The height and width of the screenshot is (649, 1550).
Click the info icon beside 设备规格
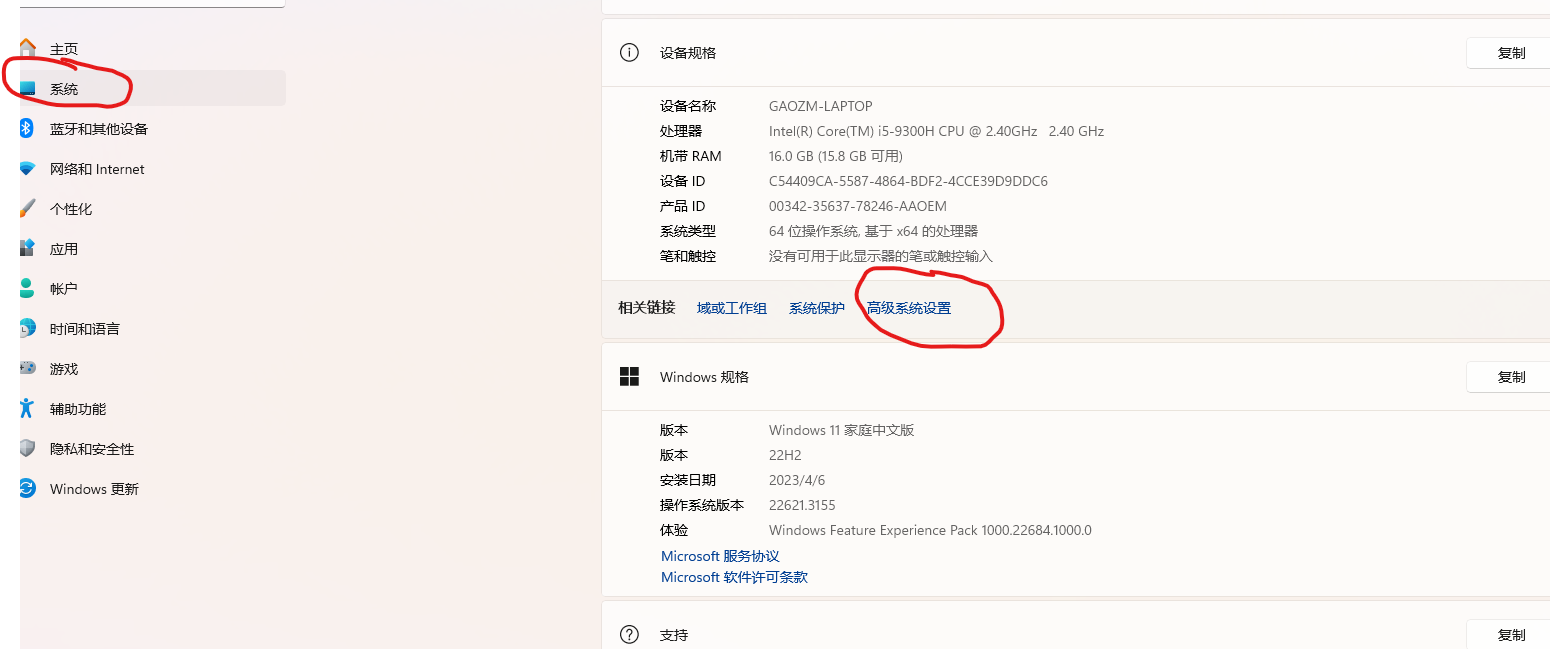pos(629,53)
